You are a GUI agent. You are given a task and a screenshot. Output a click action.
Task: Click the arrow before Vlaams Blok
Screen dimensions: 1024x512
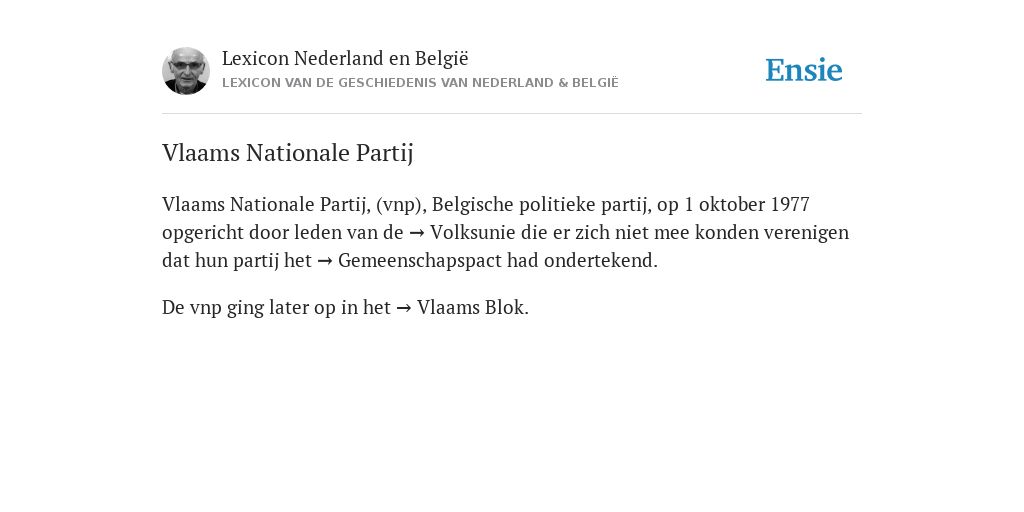(404, 308)
